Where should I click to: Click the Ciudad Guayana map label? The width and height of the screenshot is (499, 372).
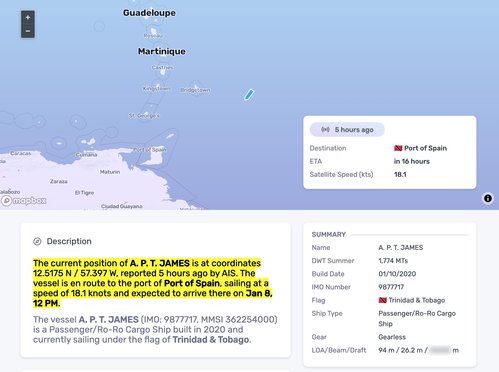pos(122,206)
